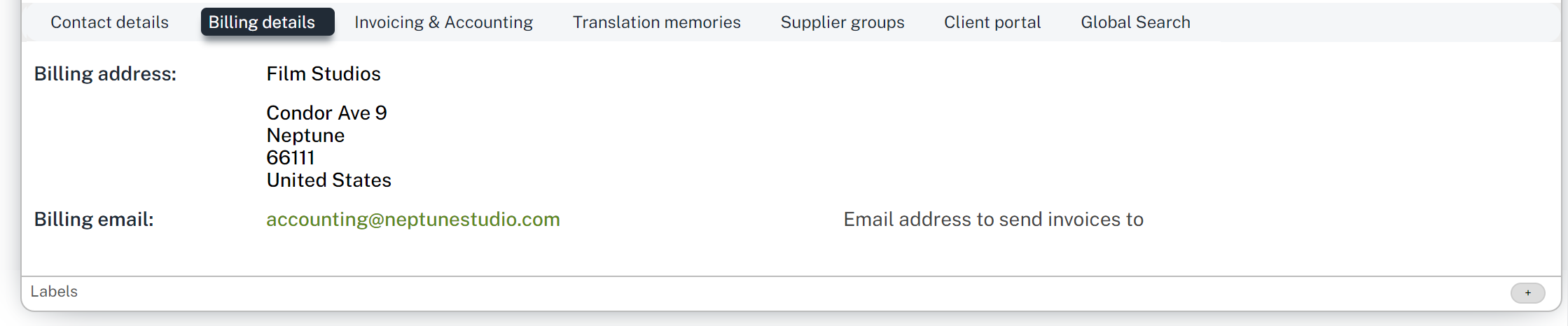This screenshot has width=1568, height=326.
Task: Click the 'Email address to send invoices to' hint
Action: pyautogui.click(x=992, y=220)
